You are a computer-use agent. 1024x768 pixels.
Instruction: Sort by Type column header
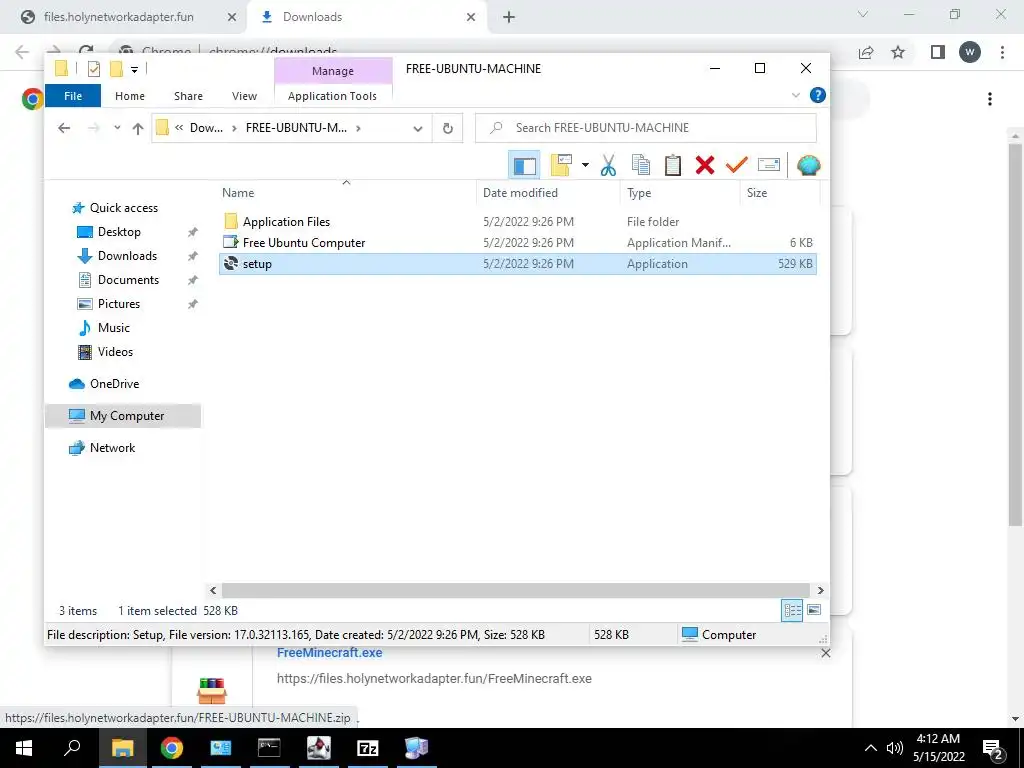(x=680, y=193)
